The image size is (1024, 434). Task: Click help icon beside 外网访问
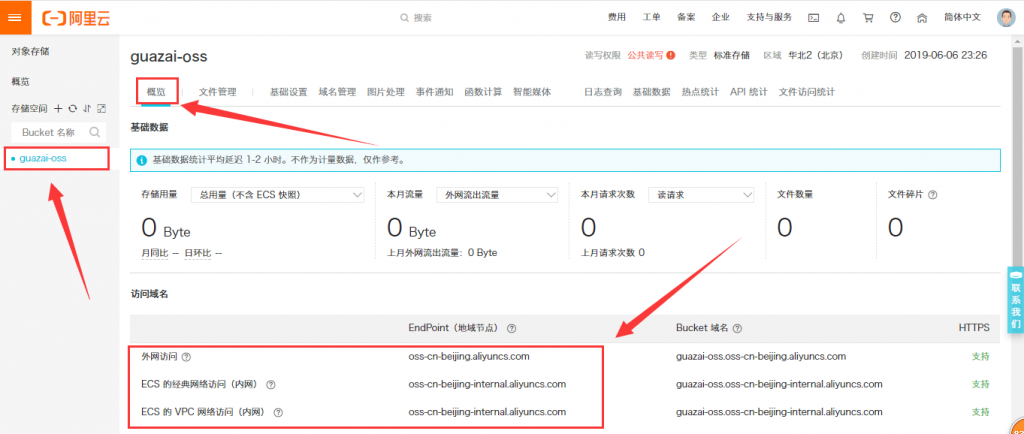point(187,357)
